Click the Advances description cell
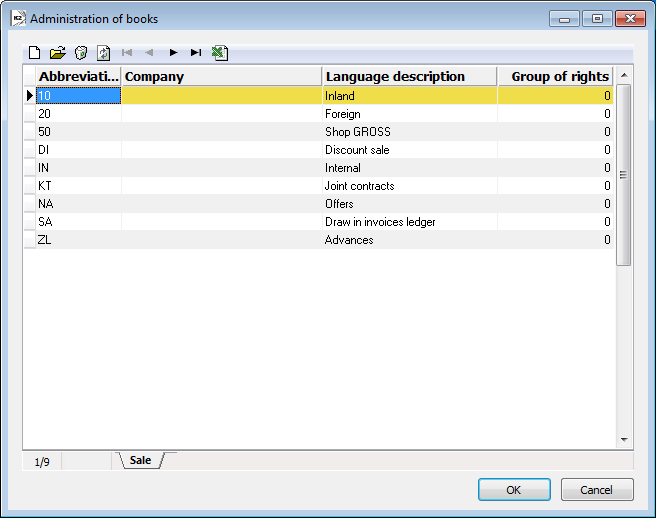 pyautogui.click(x=410, y=240)
